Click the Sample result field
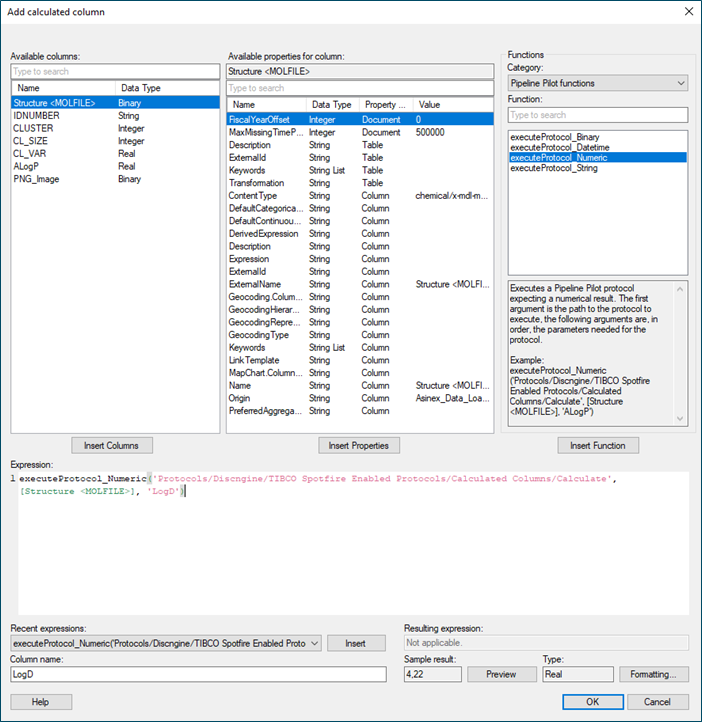702x722 pixels. [x=433, y=674]
